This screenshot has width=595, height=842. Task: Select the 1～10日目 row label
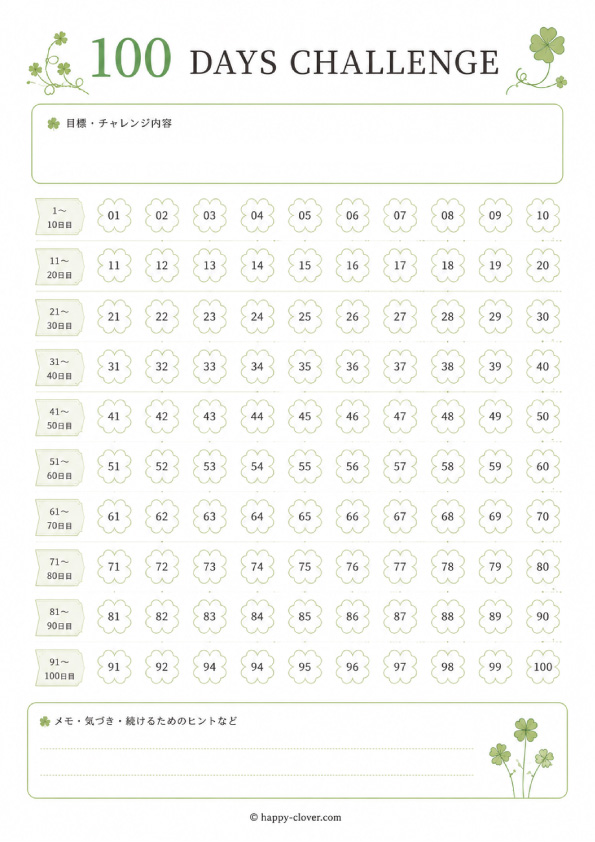tap(60, 217)
